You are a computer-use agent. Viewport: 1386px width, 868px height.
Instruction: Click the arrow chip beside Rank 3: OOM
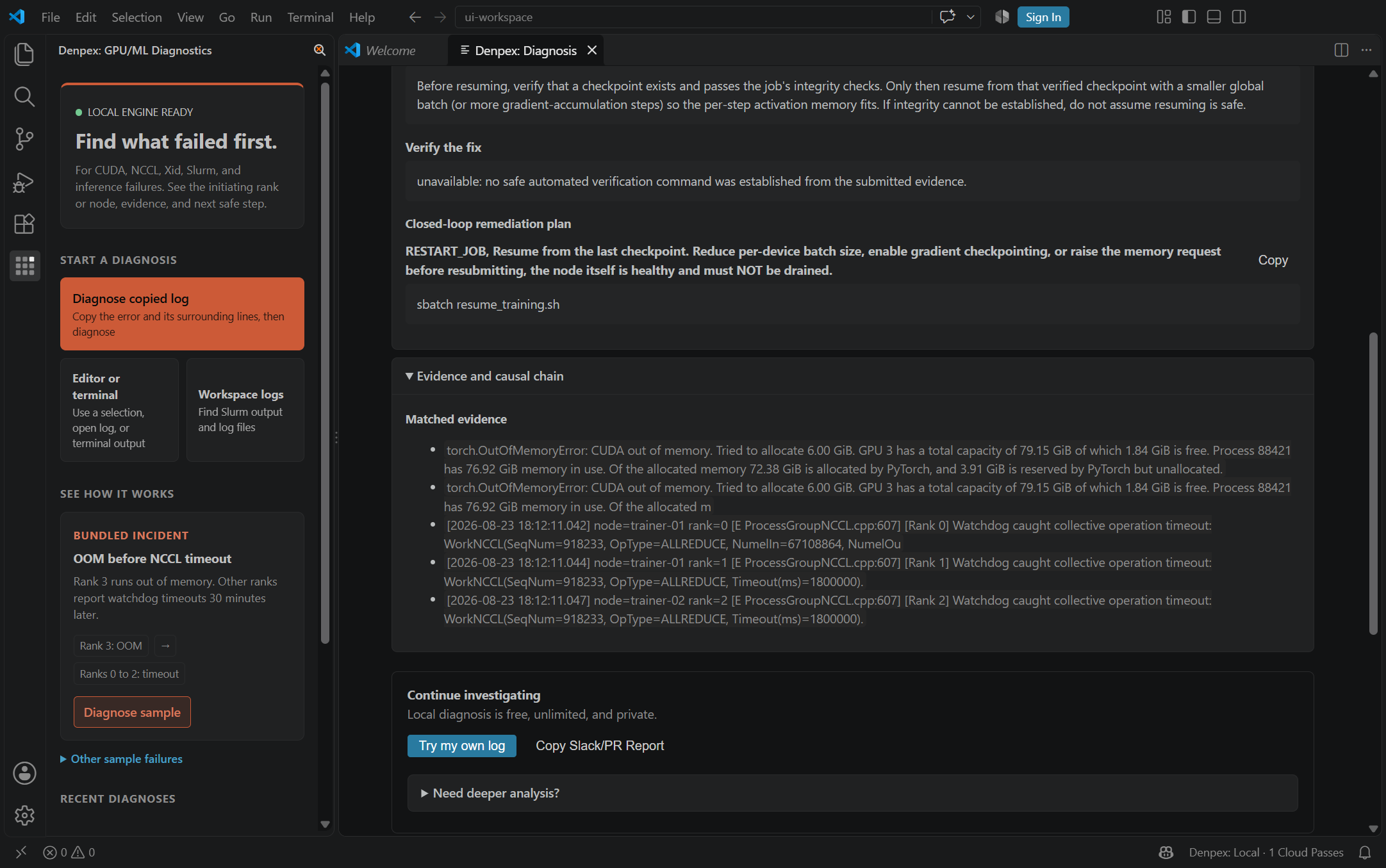click(x=165, y=646)
